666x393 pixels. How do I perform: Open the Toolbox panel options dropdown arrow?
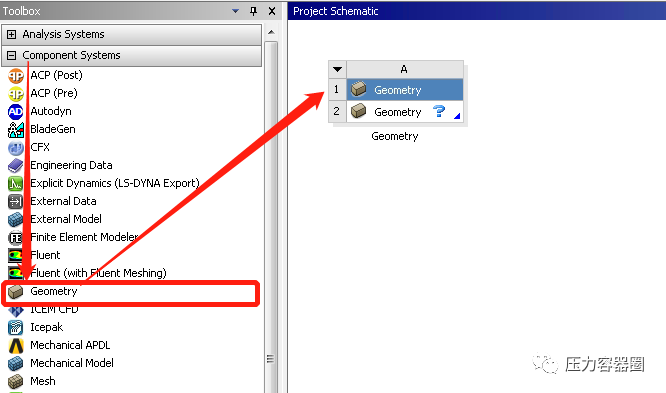pos(235,11)
